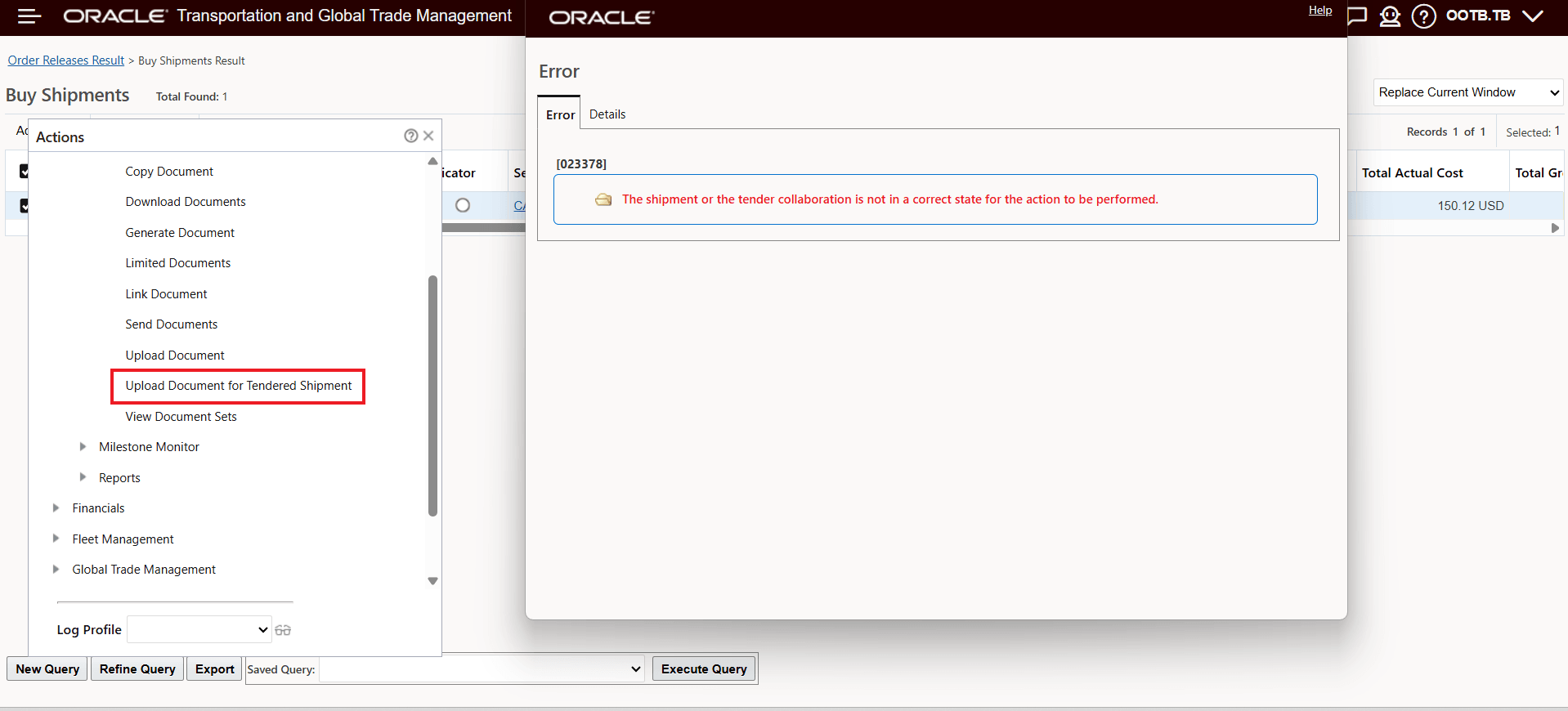Click the scroll down arrow in Actions list
The image size is (1568, 711).
click(432, 581)
